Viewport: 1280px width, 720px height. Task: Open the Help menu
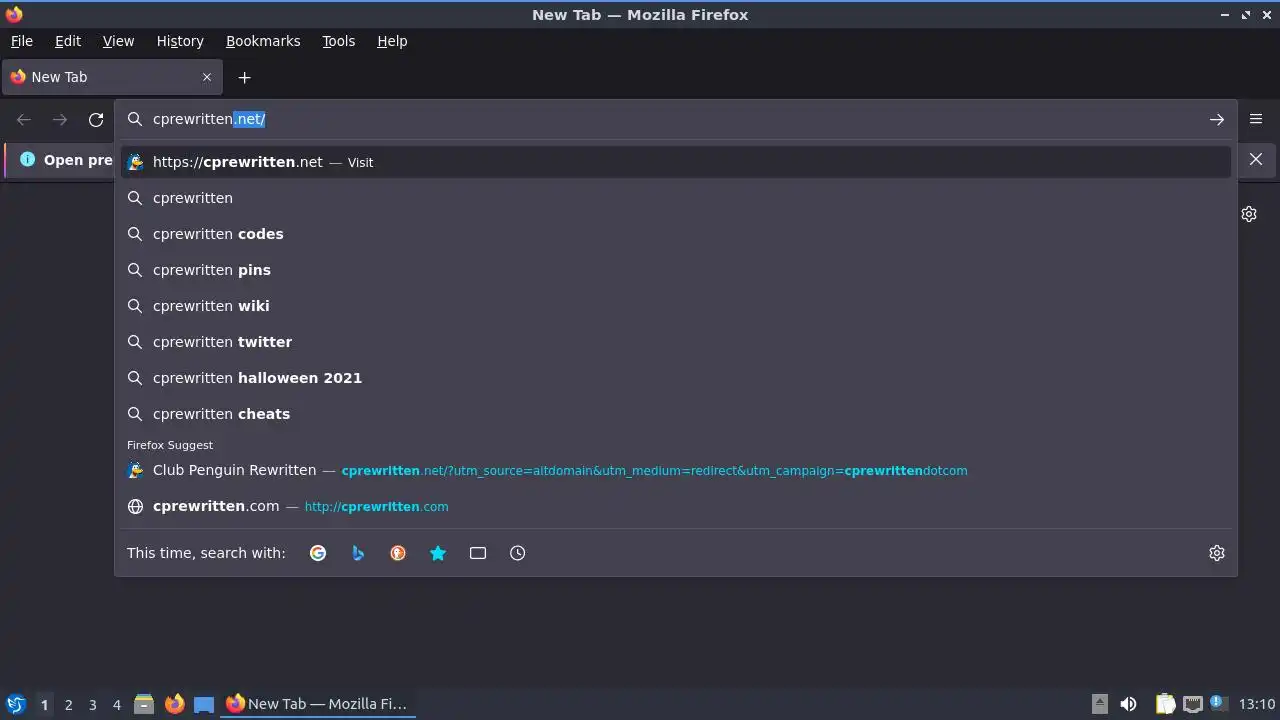point(392,41)
